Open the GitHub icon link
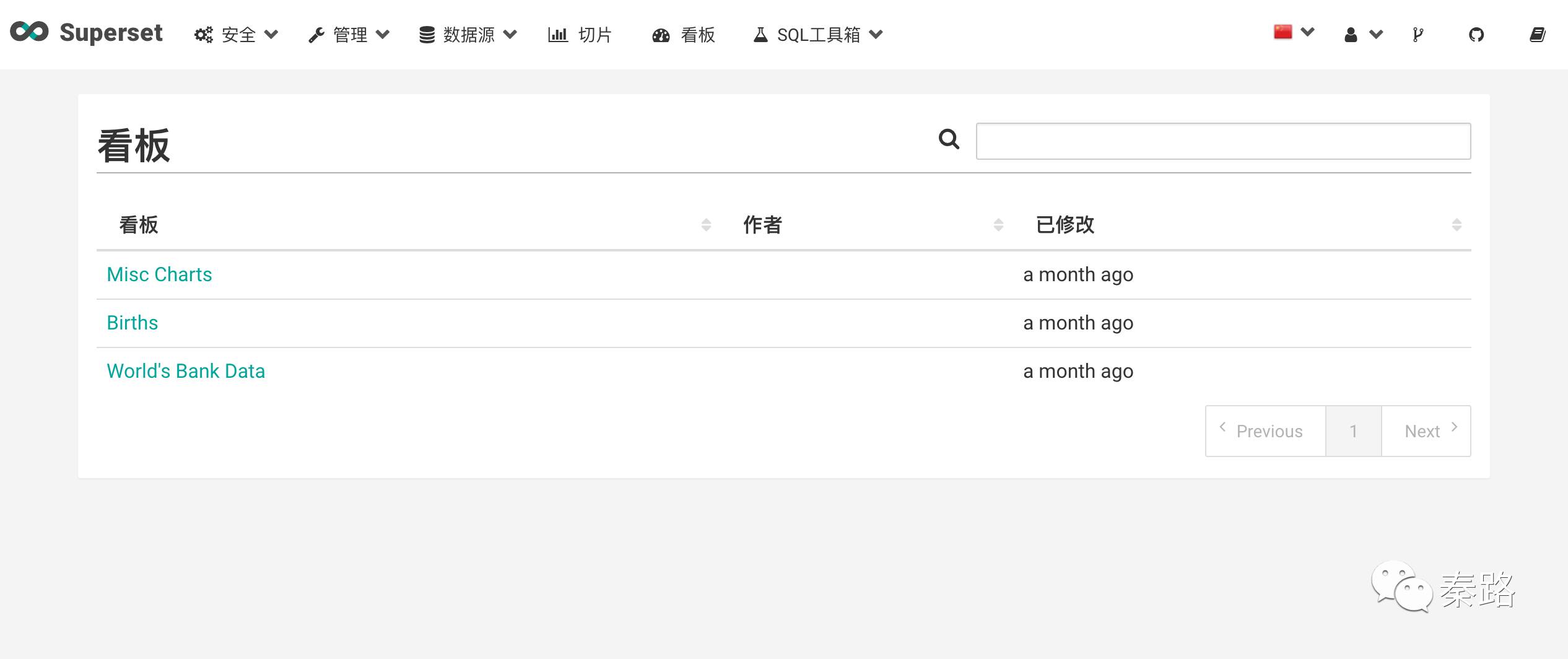The height and width of the screenshot is (659, 1568). tap(1476, 35)
